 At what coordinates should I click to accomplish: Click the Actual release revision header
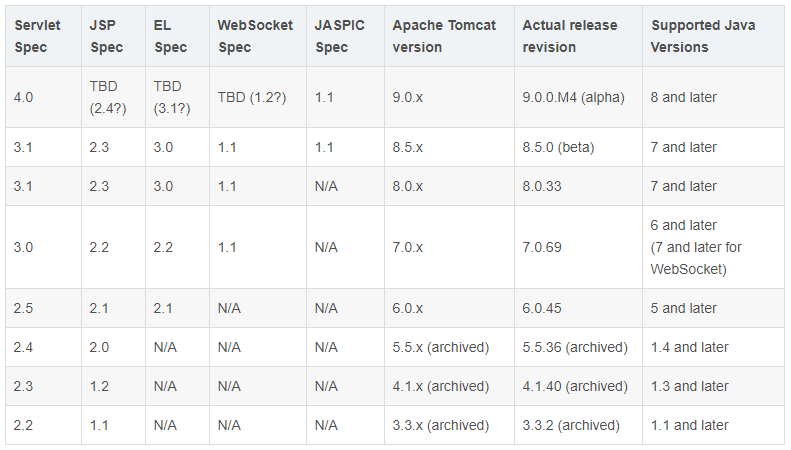[570, 35]
